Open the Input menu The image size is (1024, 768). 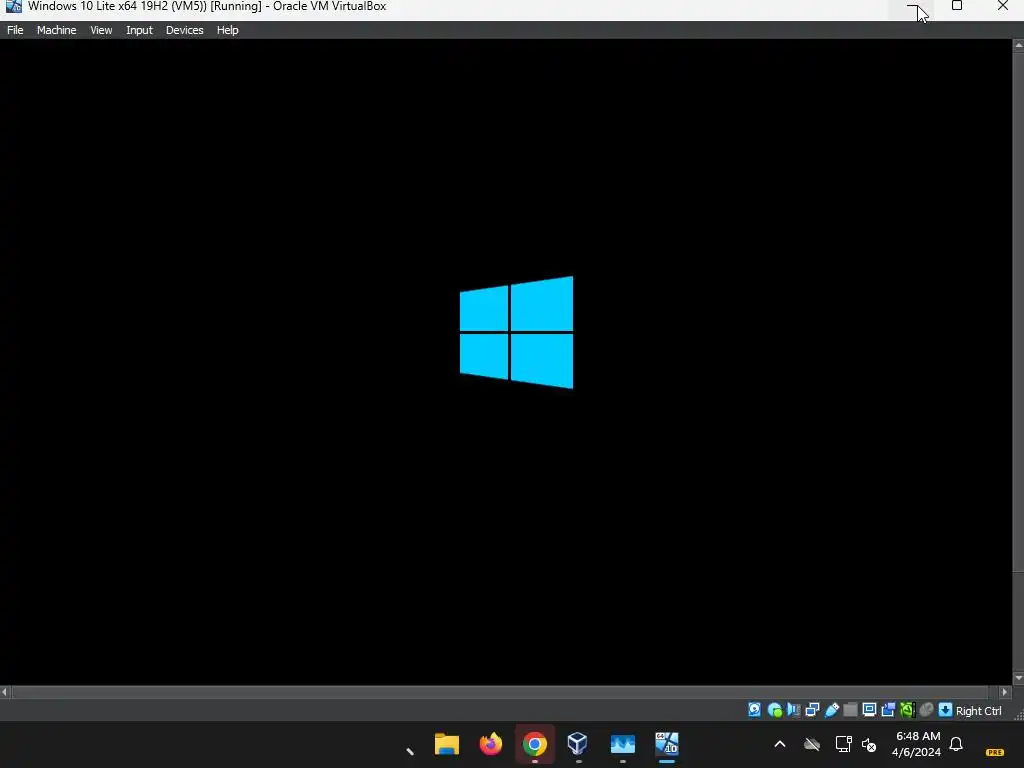click(139, 30)
